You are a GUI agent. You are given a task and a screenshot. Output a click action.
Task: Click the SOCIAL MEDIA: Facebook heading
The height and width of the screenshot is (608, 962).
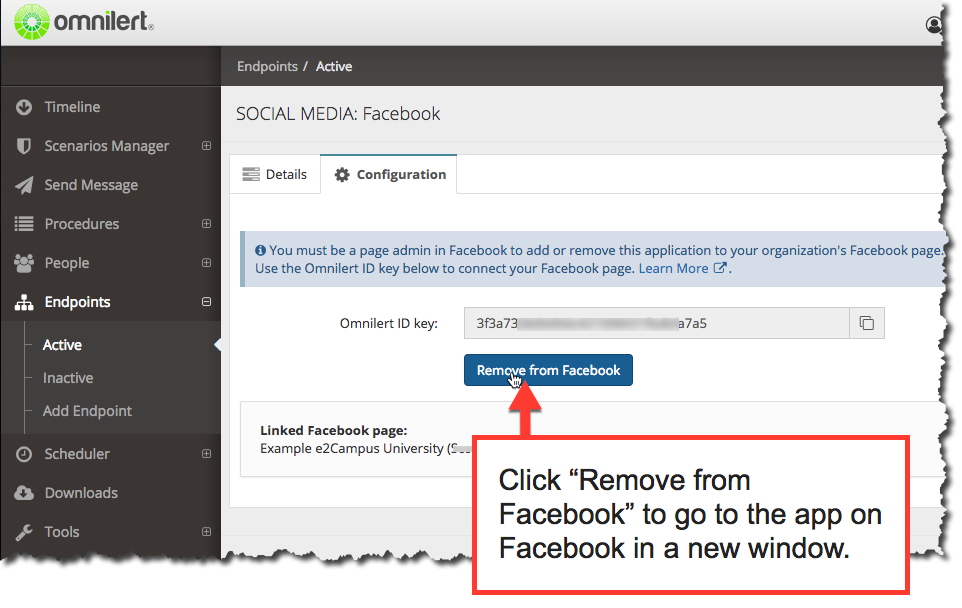click(338, 114)
